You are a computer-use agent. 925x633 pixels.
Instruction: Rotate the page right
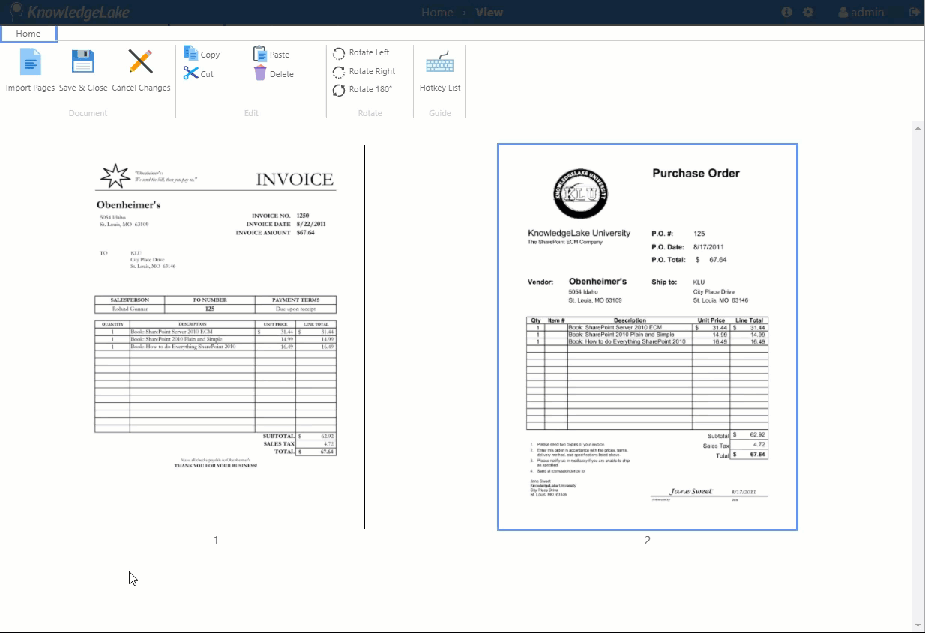[364, 71]
